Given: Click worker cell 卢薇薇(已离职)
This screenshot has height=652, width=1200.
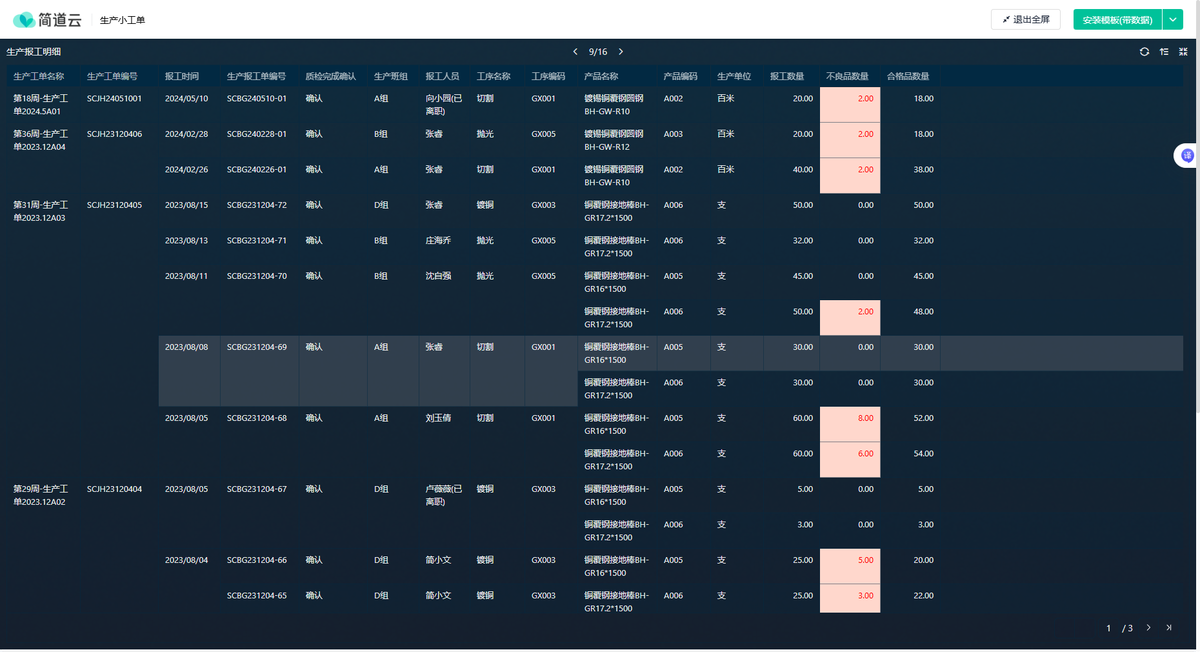Looking at the screenshot, I should (x=444, y=495).
